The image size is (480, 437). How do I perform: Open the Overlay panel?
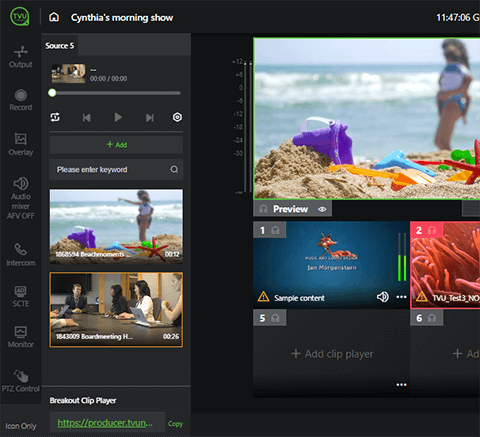click(x=21, y=144)
